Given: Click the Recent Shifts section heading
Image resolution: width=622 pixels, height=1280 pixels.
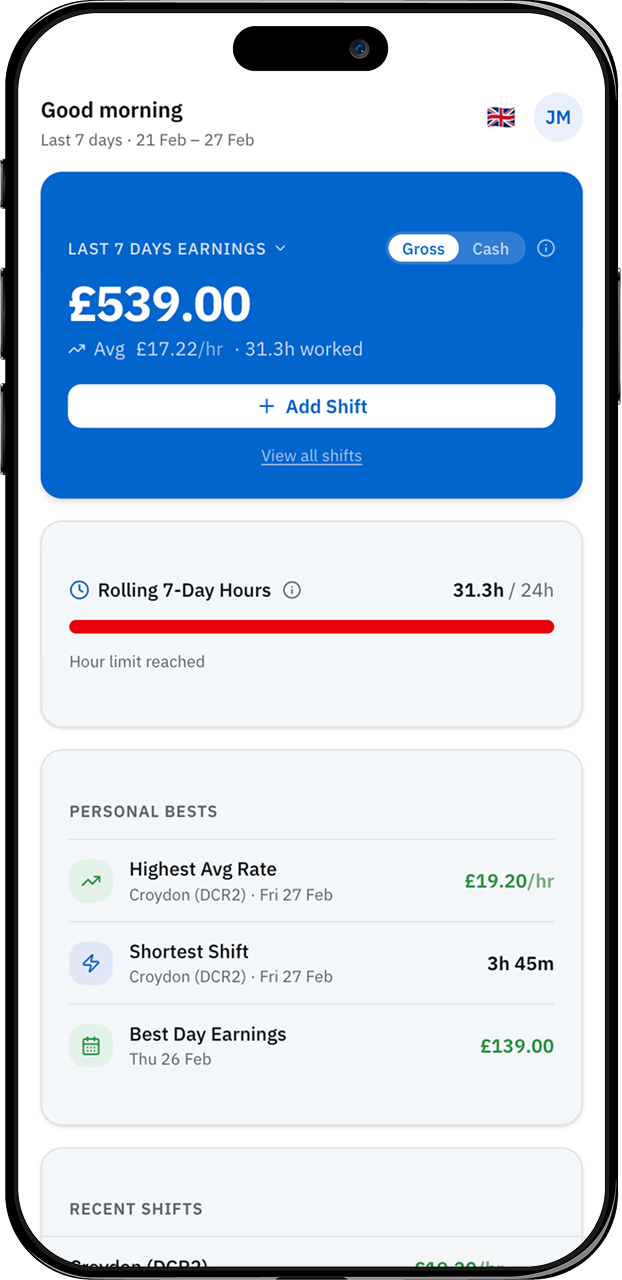Looking at the screenshot, I should 135,1208.
